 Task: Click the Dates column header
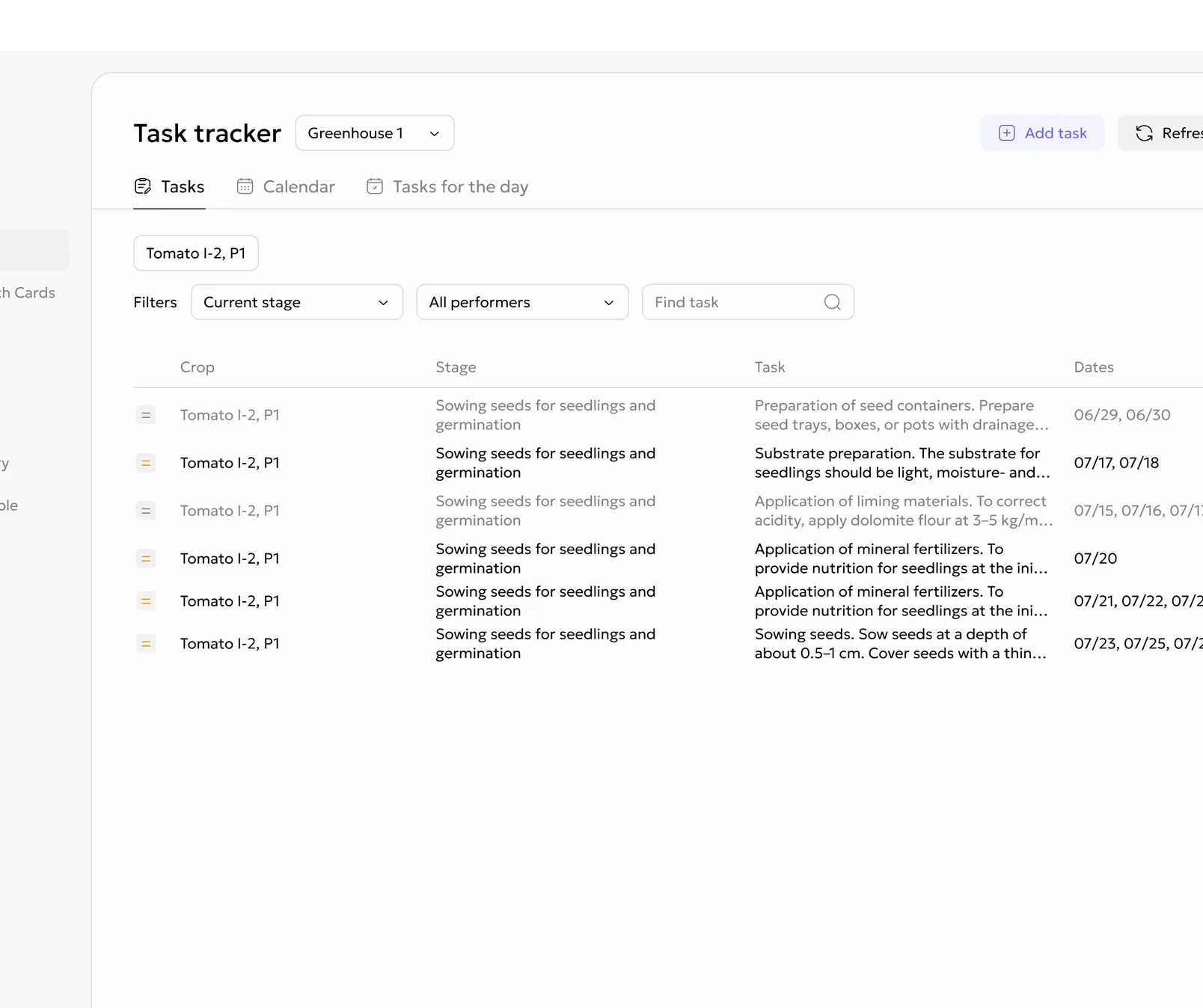(1094, 367)
